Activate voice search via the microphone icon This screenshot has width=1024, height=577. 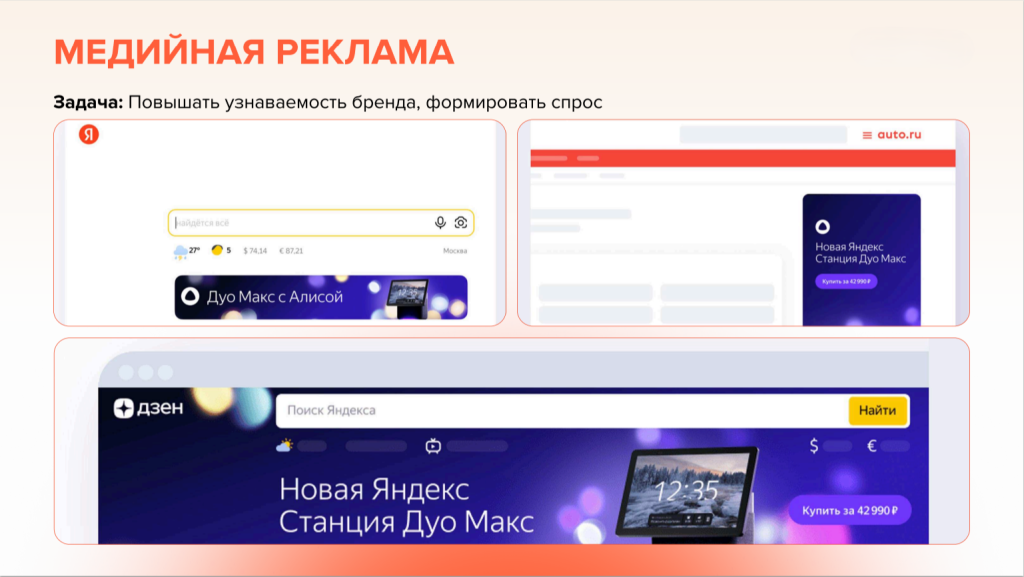coord(440,222)
